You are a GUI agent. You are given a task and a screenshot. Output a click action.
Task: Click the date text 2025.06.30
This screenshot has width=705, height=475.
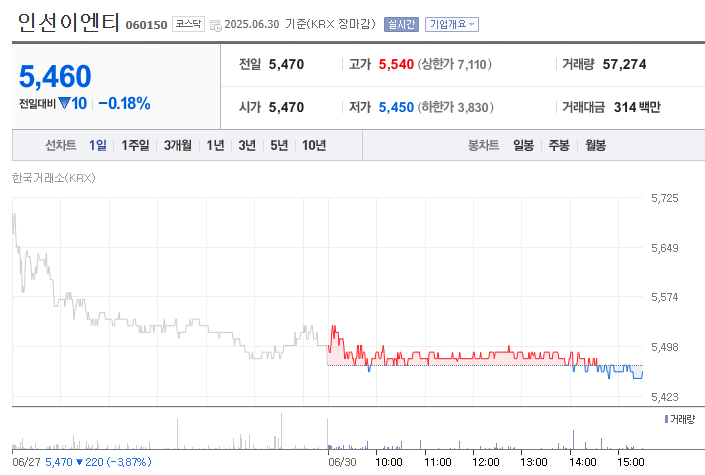252,24
